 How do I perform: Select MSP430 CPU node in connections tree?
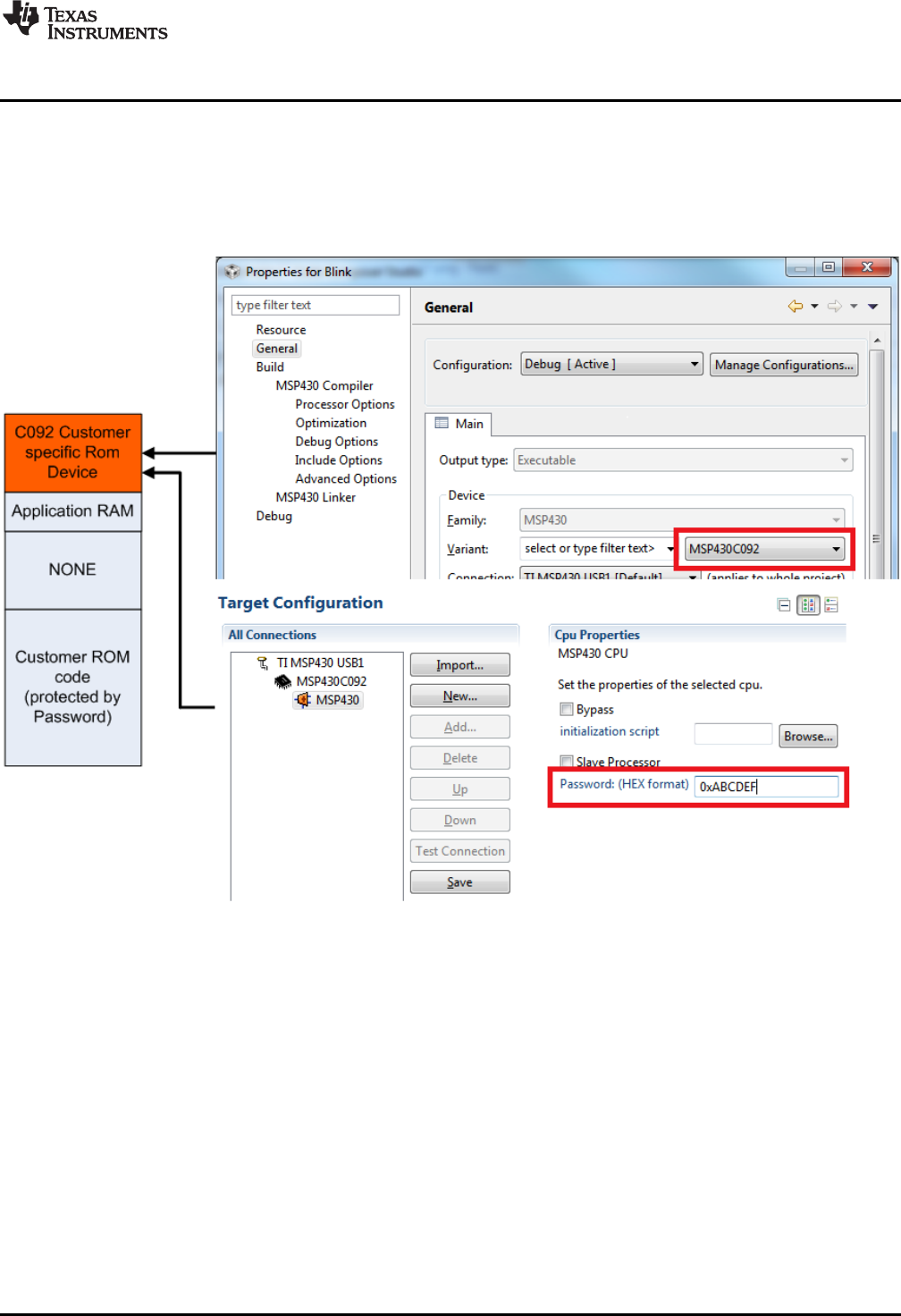(x=337, y=700)
